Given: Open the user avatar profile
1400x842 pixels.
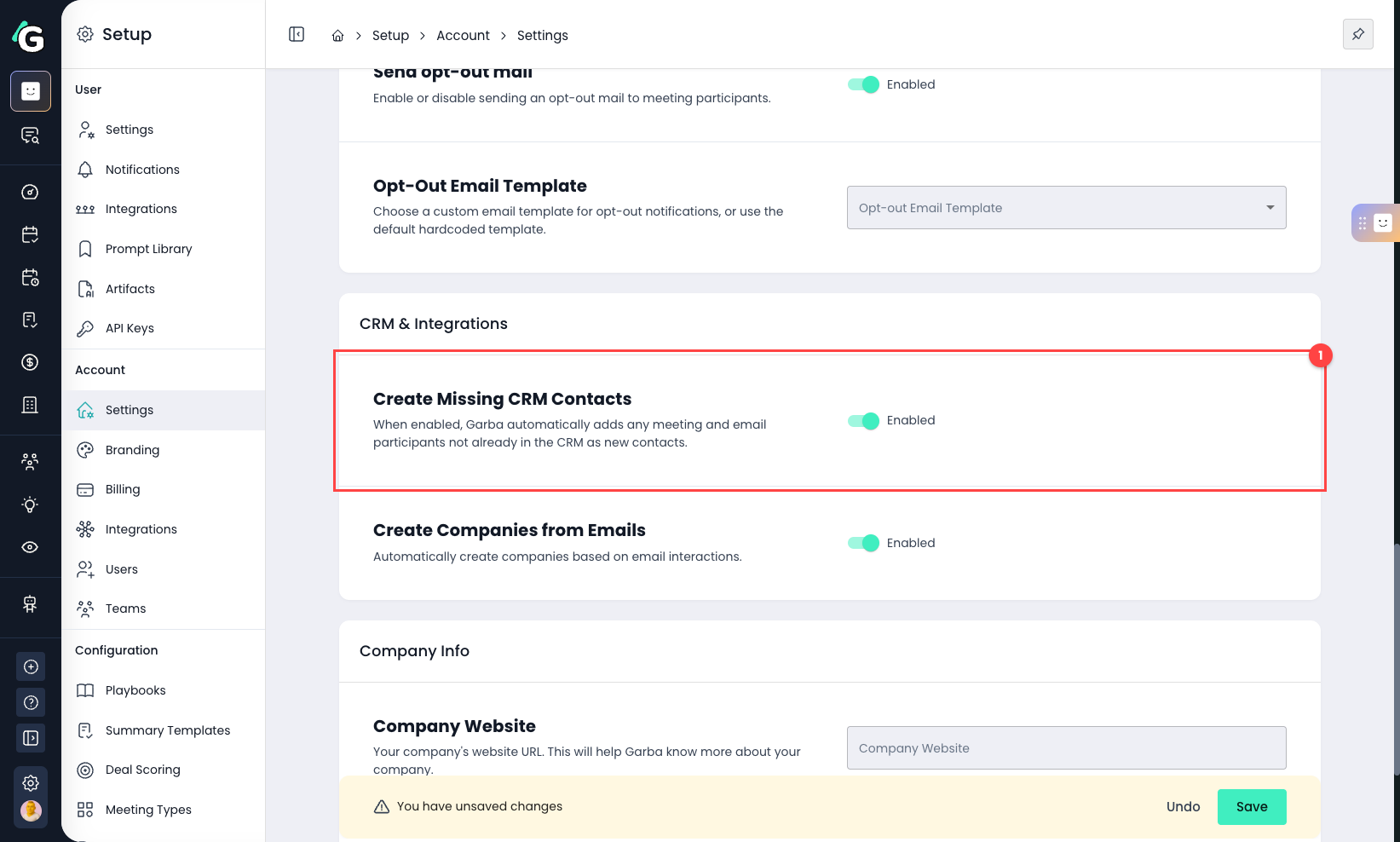Looking at the screenshot, I should pyautogui.click(x=31, y=810).
